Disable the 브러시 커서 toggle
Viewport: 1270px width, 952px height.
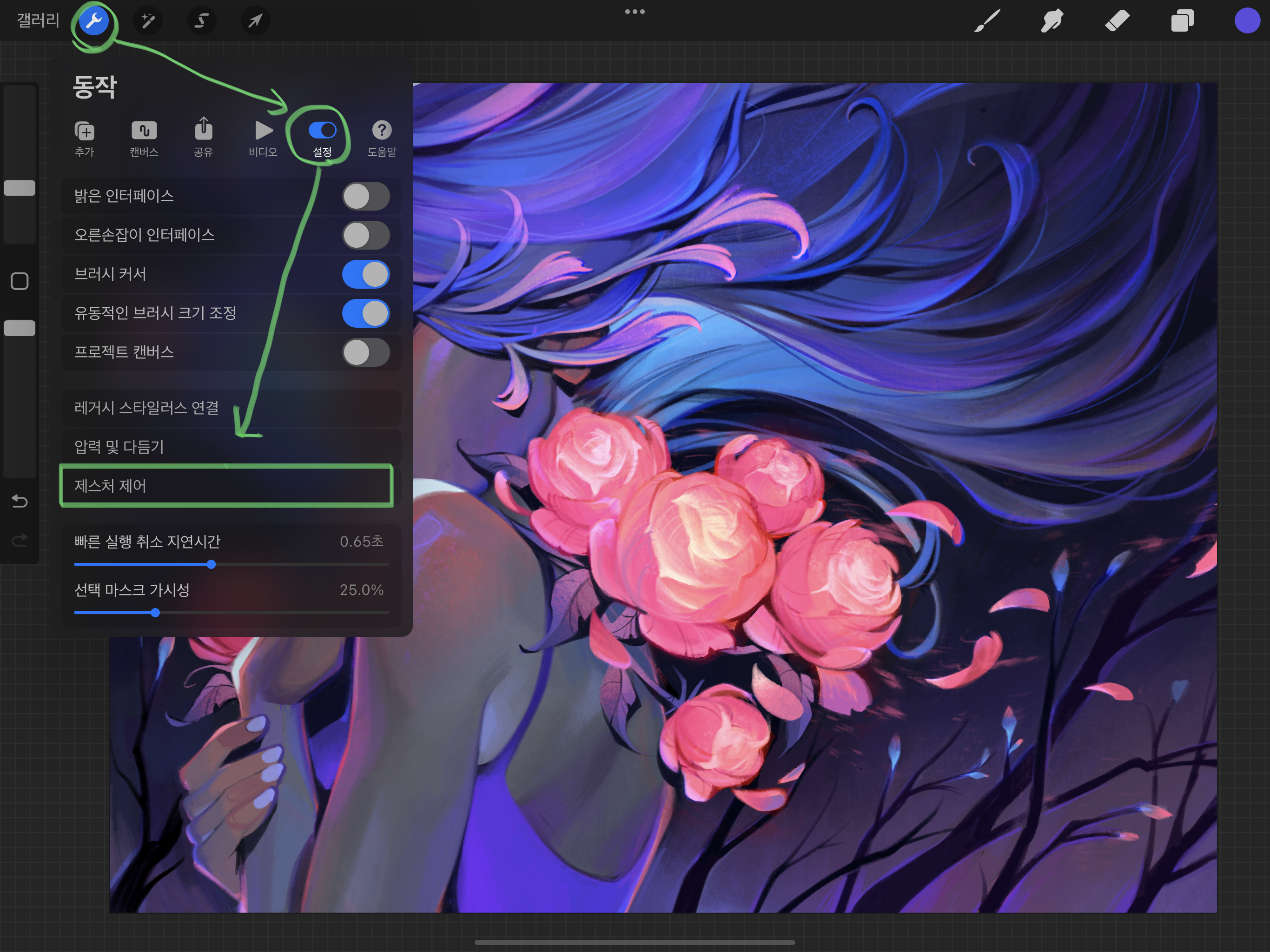click(x=366, y=274)
